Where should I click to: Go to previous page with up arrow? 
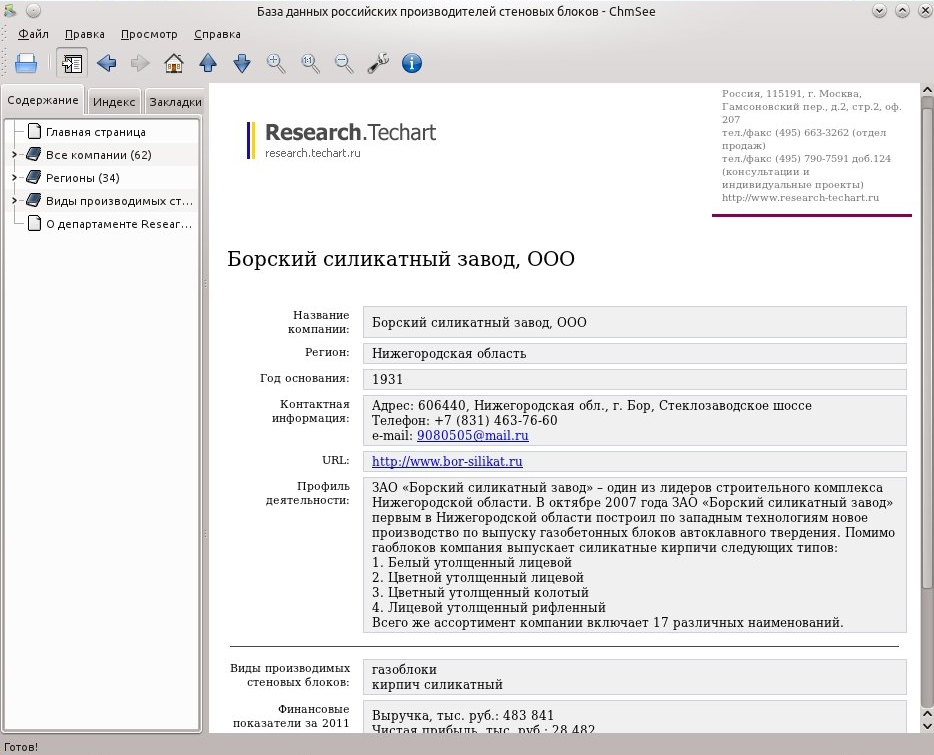208,63
